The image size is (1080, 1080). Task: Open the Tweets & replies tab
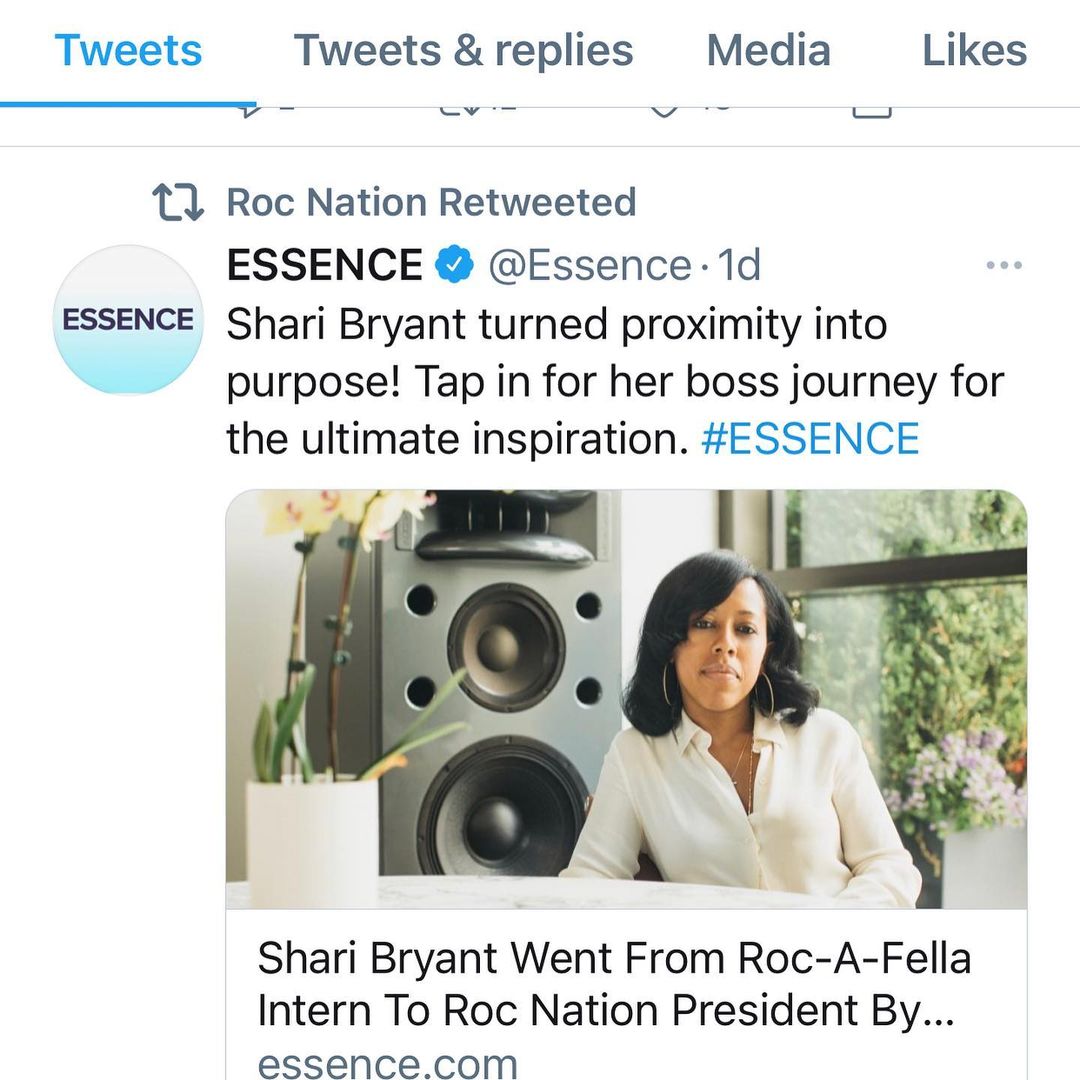tap(463, 50)
